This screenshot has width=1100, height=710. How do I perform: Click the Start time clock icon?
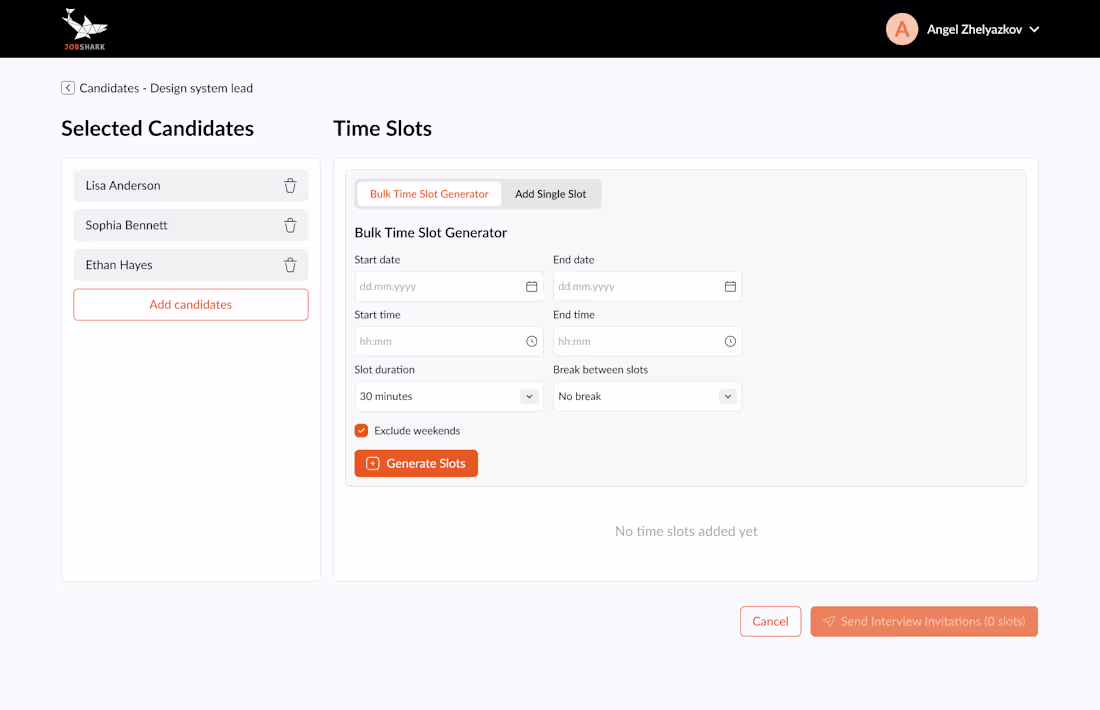pyautogui.click(x=531, y=342)
